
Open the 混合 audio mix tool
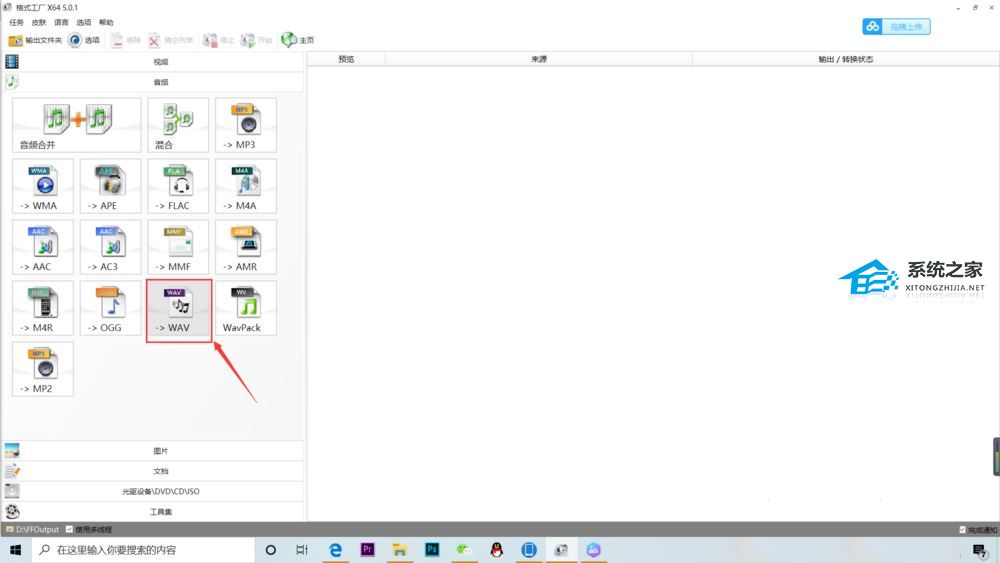(x=178, y=125)
